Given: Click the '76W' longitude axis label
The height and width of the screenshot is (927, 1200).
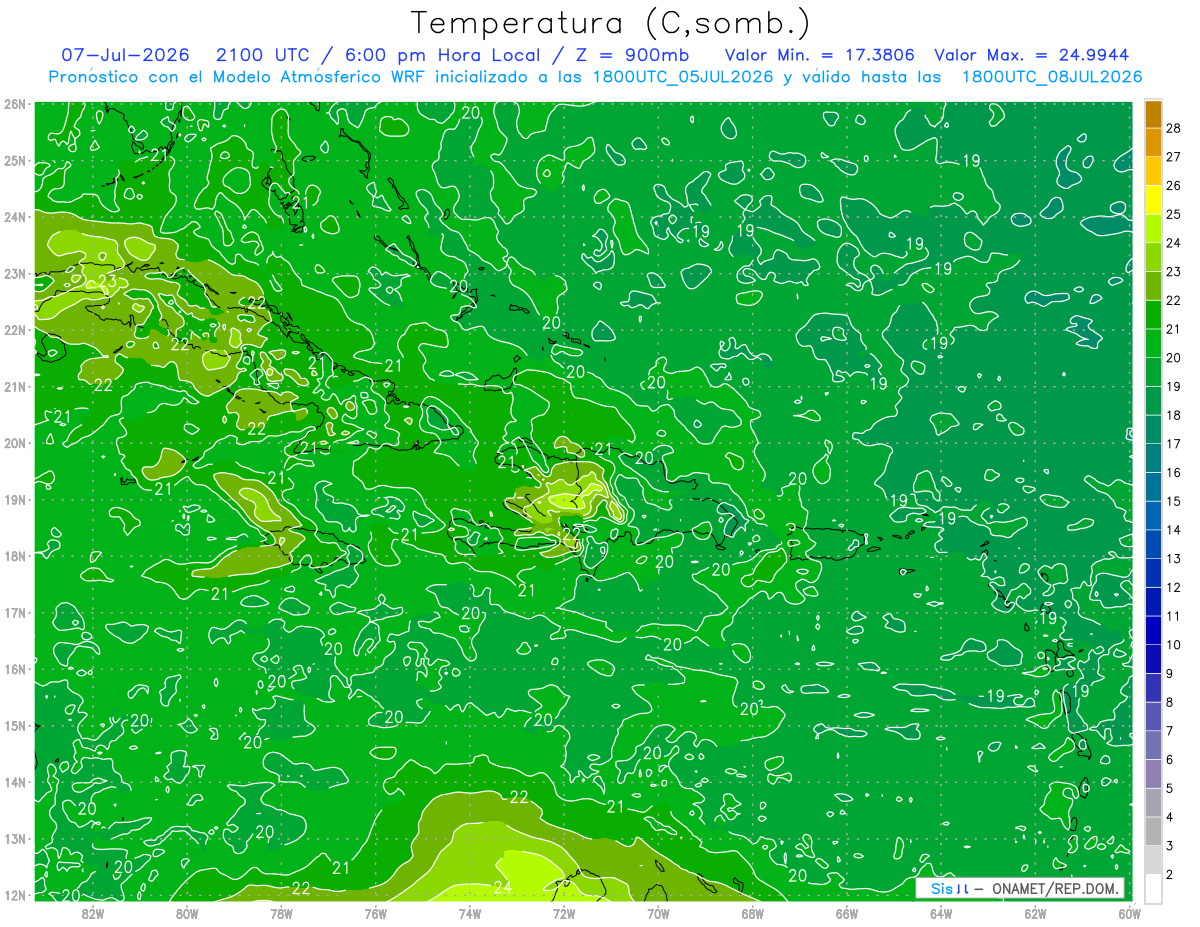Looking at the screenshot, I should click(375, 912).
